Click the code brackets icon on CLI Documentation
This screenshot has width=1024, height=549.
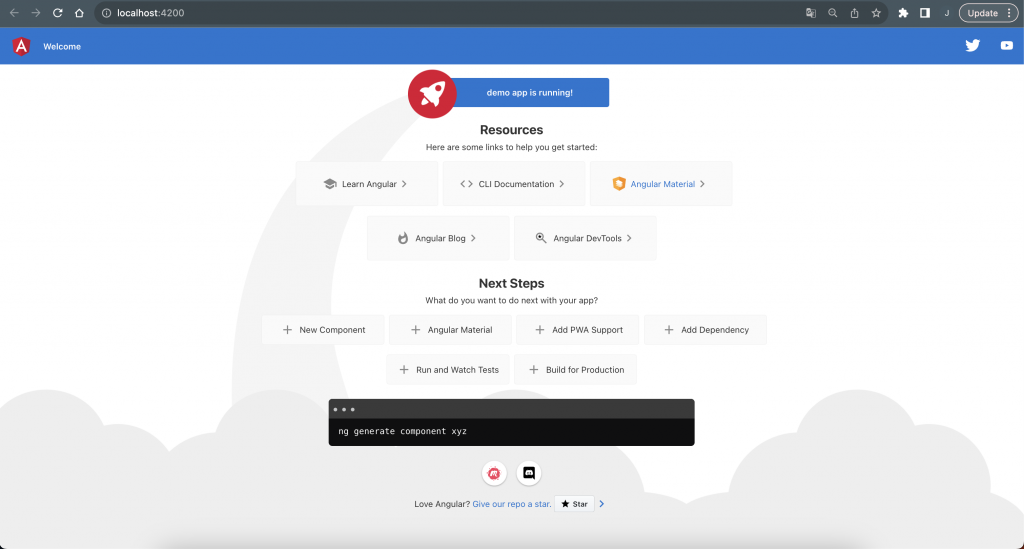click(466, 184)
